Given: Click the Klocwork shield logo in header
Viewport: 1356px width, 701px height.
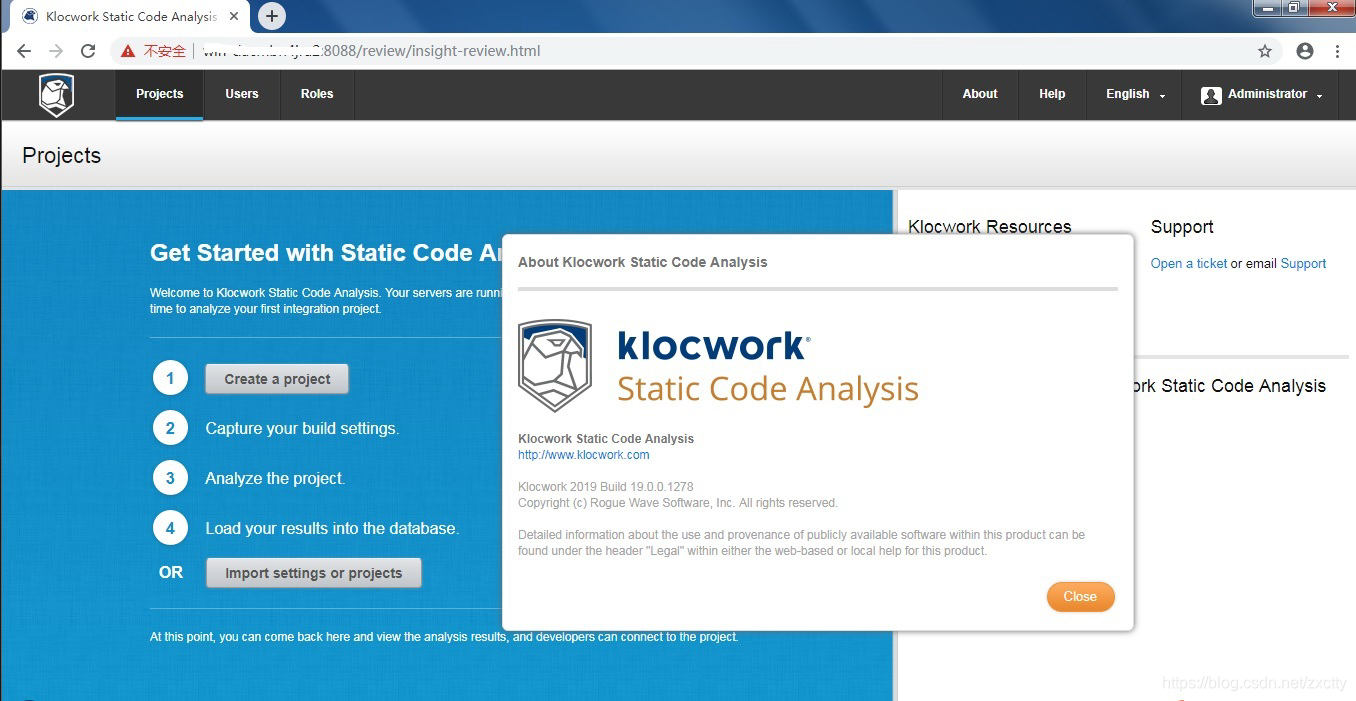Looking at the screenshot, I should click(57, 95).
